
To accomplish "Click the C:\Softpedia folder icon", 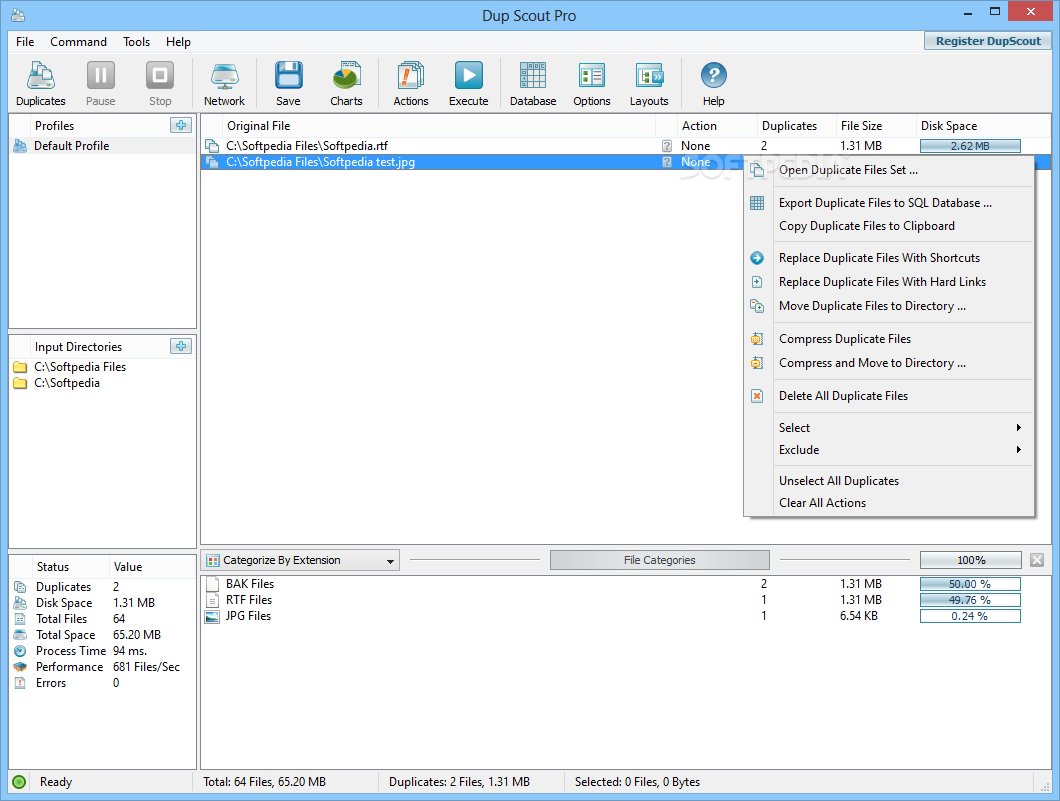I will click(20, 383).
